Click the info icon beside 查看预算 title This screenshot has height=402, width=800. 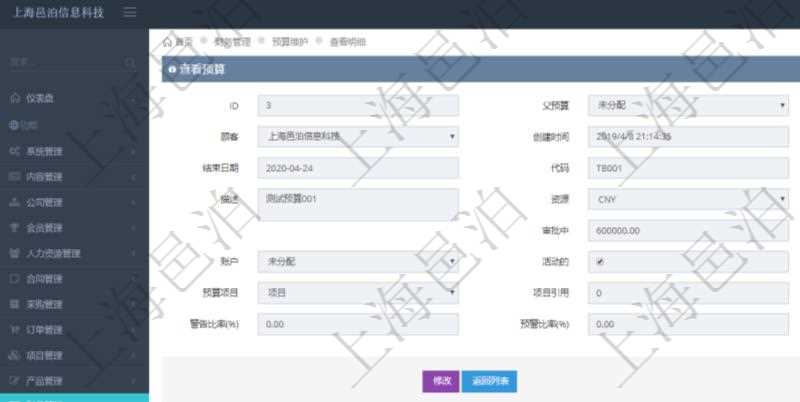coord(171,69)
